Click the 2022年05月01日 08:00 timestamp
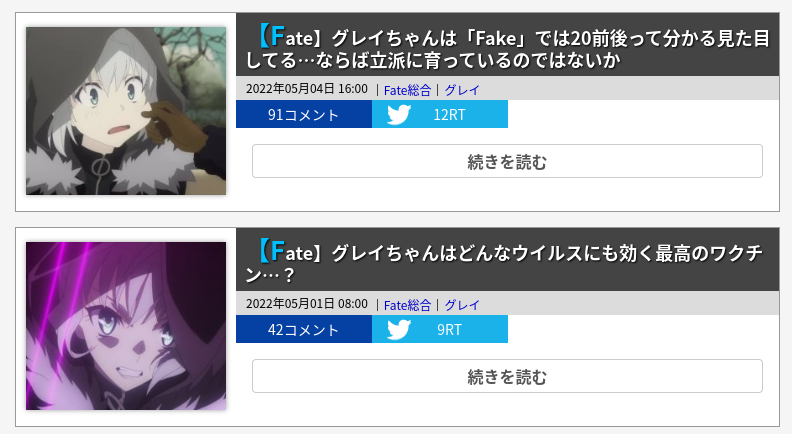 click(x=307, y=304)
